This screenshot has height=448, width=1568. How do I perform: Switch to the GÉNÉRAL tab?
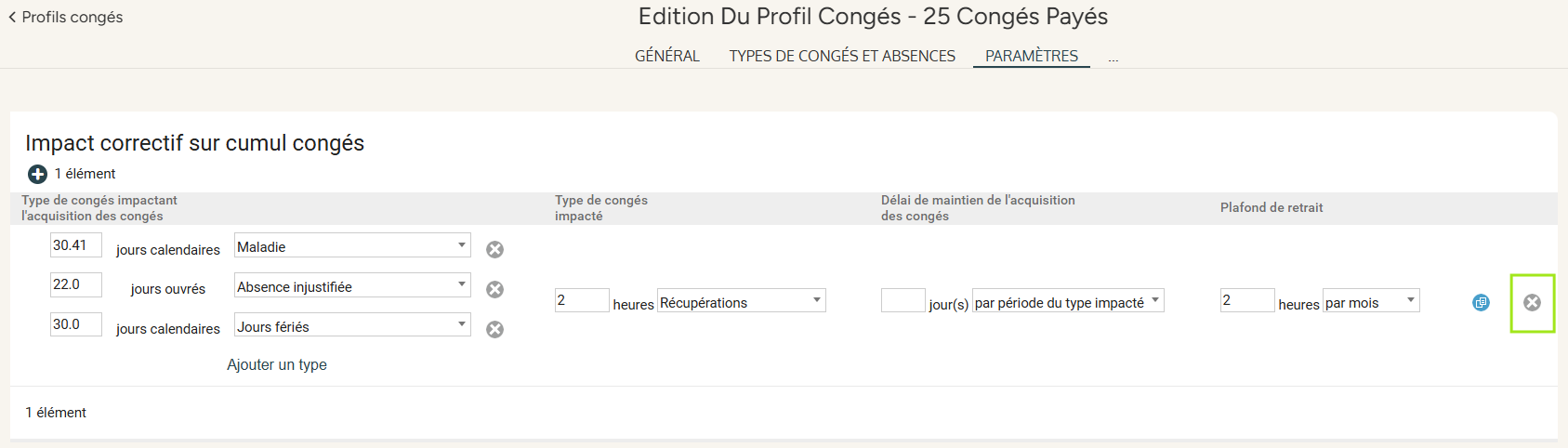pos(667,56)
